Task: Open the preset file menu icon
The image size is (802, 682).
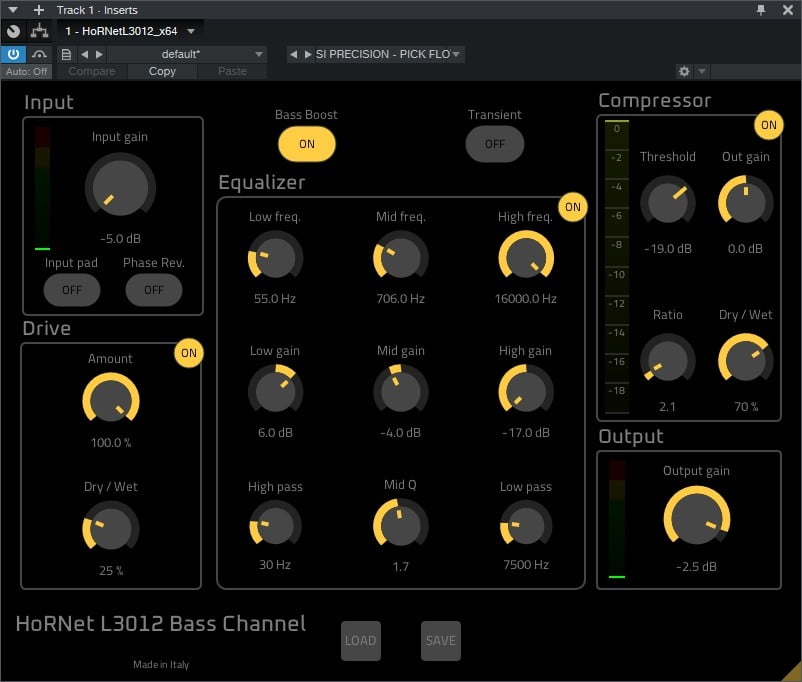Action: point(66,54)
